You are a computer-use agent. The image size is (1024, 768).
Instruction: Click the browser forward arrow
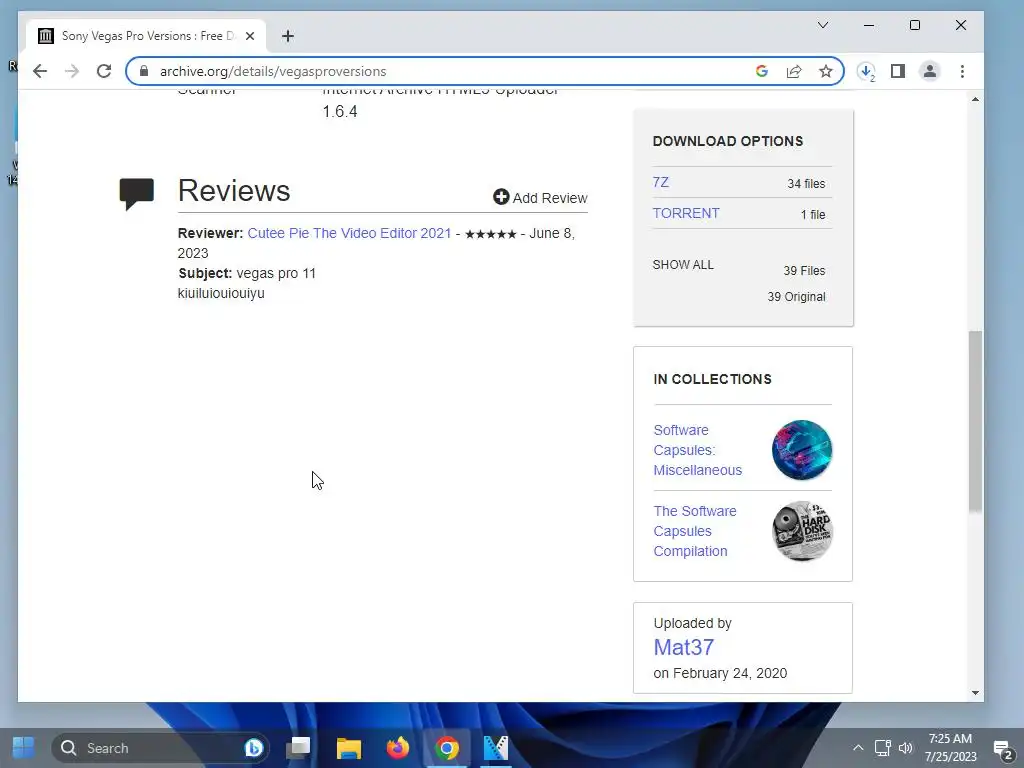pos(72,71)
